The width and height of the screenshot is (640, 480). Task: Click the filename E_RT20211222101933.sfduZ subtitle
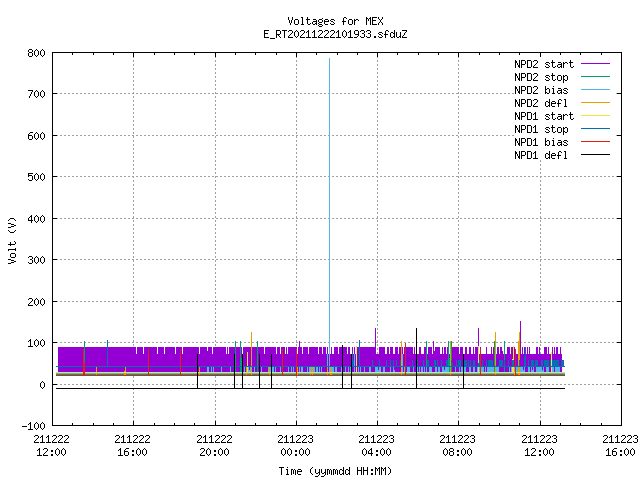pyautogui.click(x=336, y=34)
